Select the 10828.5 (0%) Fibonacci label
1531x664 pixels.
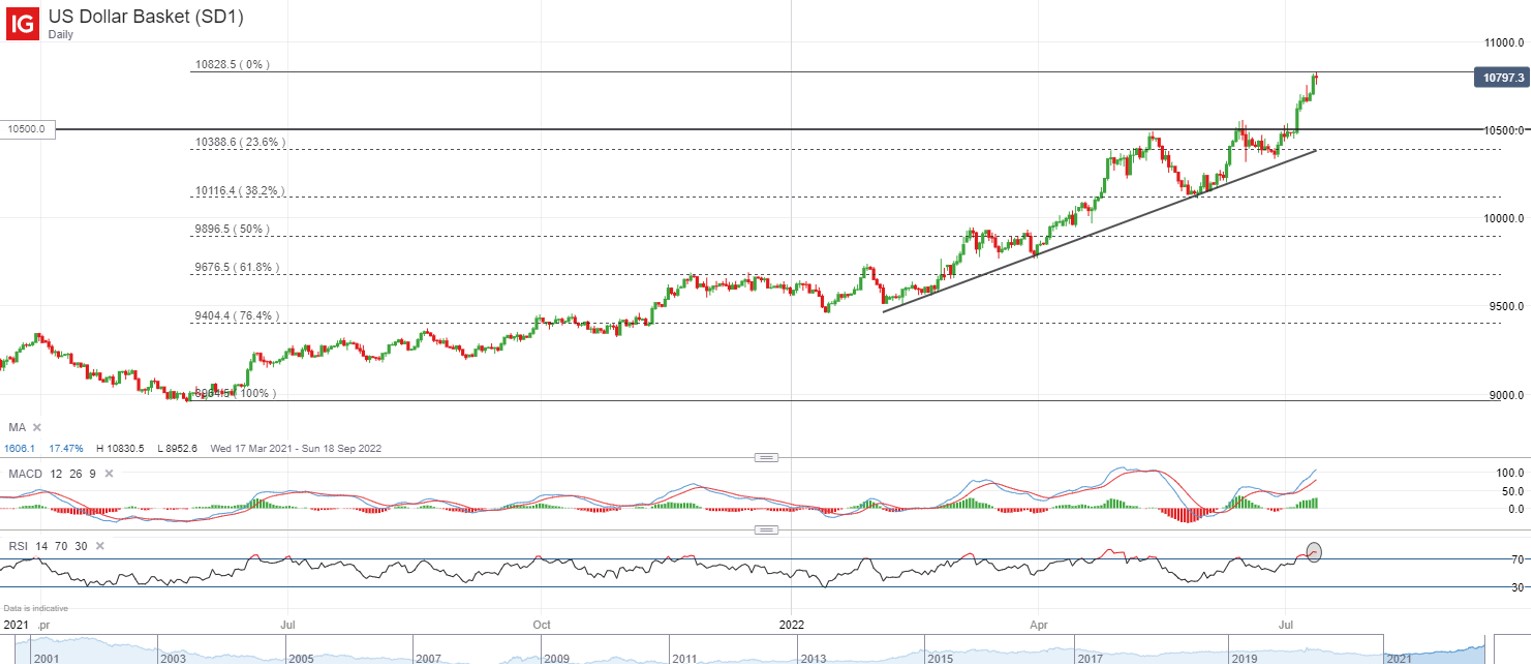coord(232,65)
